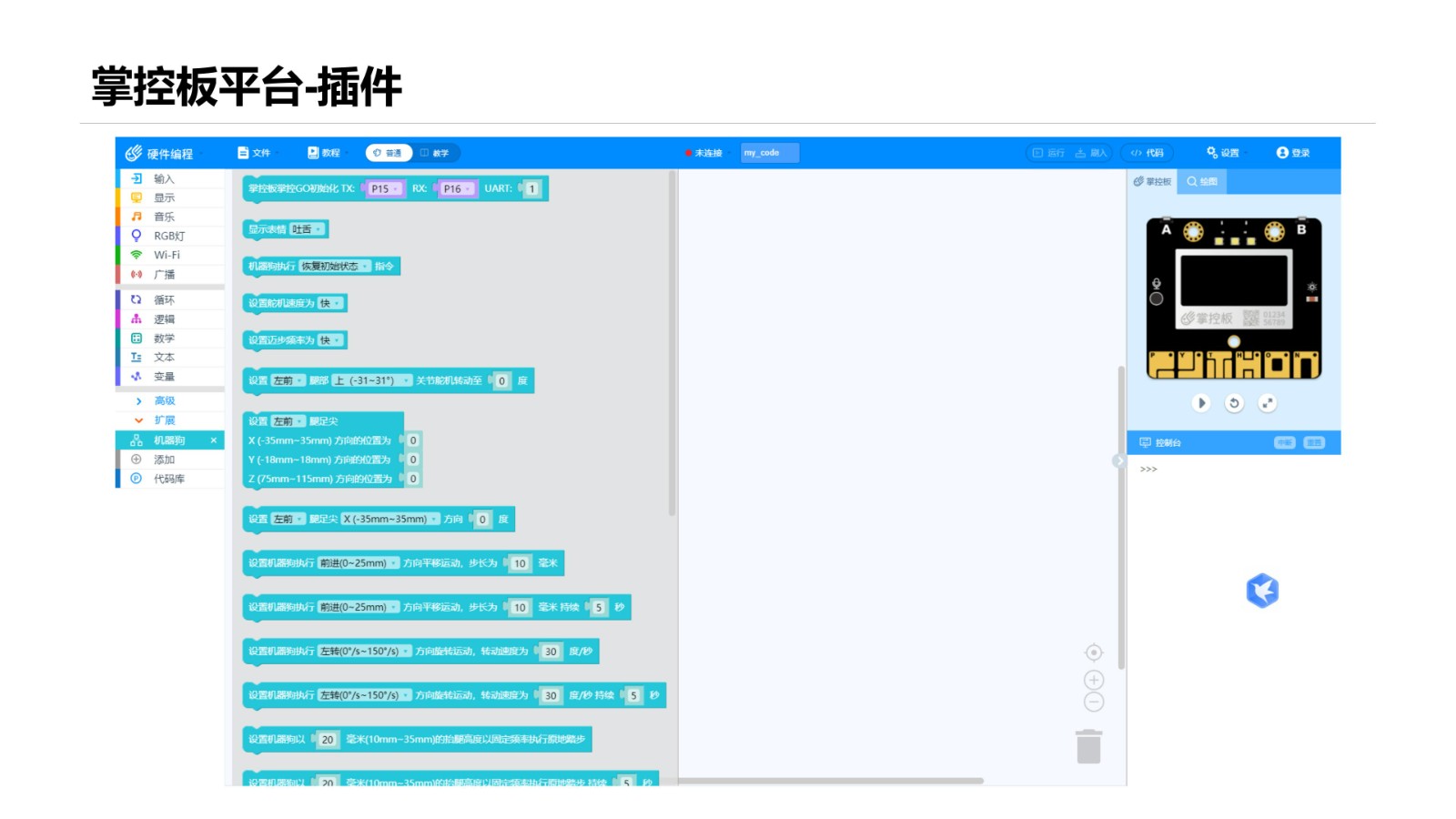Click the 代码 code view button
1456x819 pixels.
[1148, 153]
